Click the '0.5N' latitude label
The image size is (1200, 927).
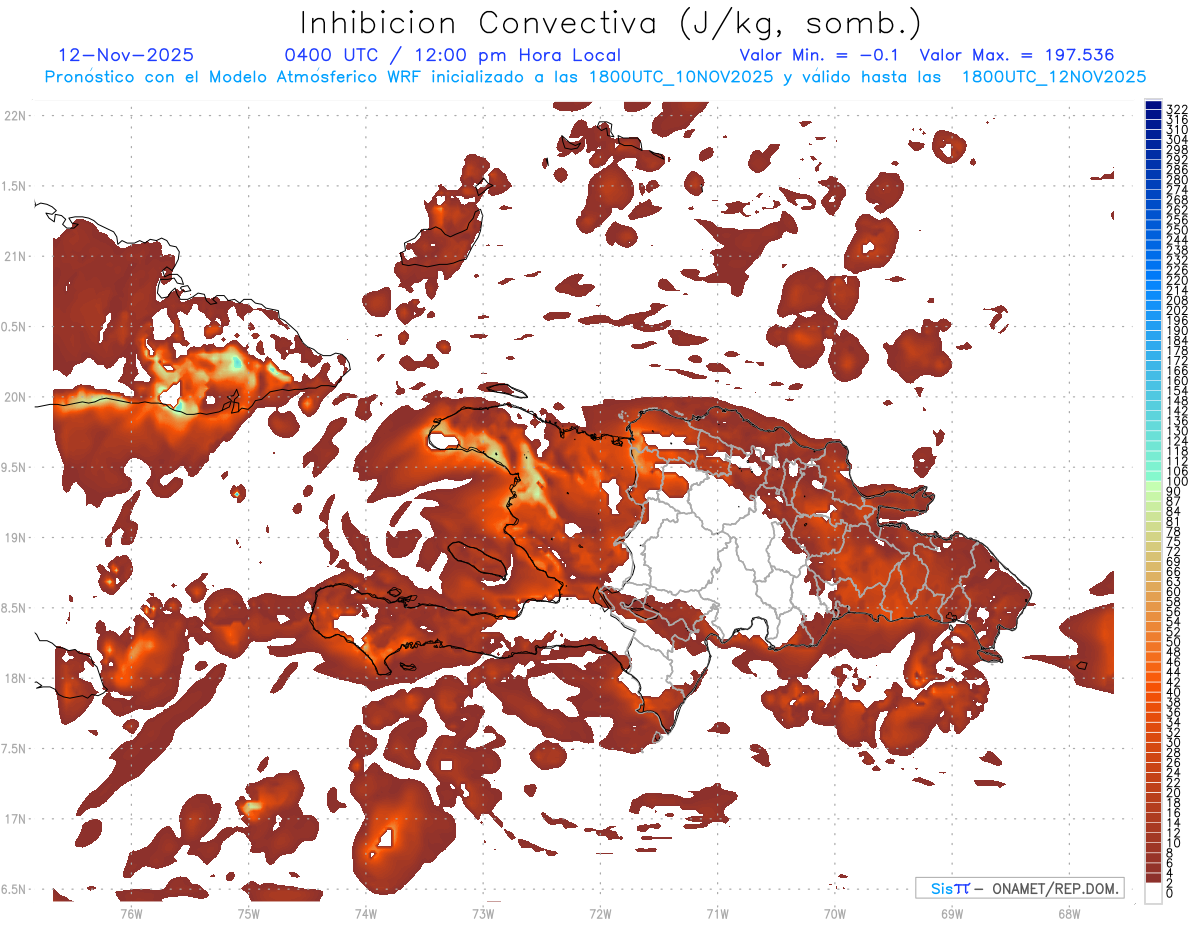(15, 327)
